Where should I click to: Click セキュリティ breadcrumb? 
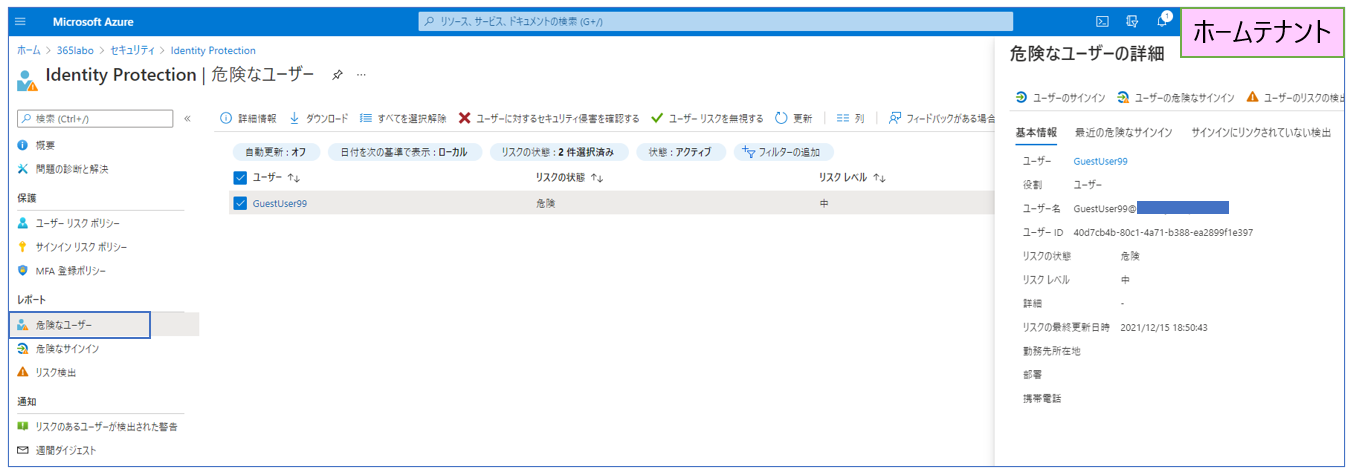click(132, 50)
